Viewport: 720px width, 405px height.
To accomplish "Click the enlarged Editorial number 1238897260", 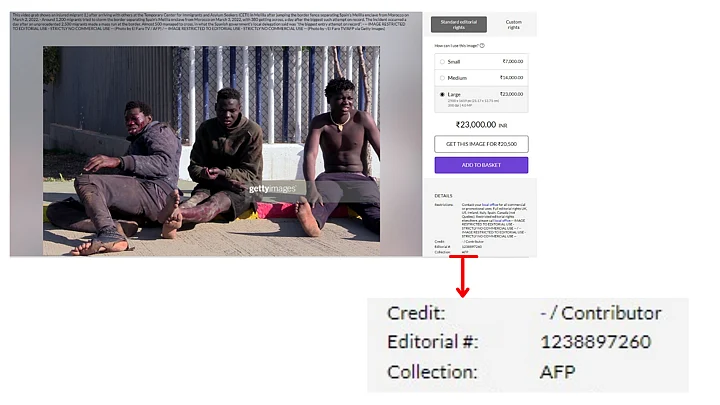I will point(596,342).
